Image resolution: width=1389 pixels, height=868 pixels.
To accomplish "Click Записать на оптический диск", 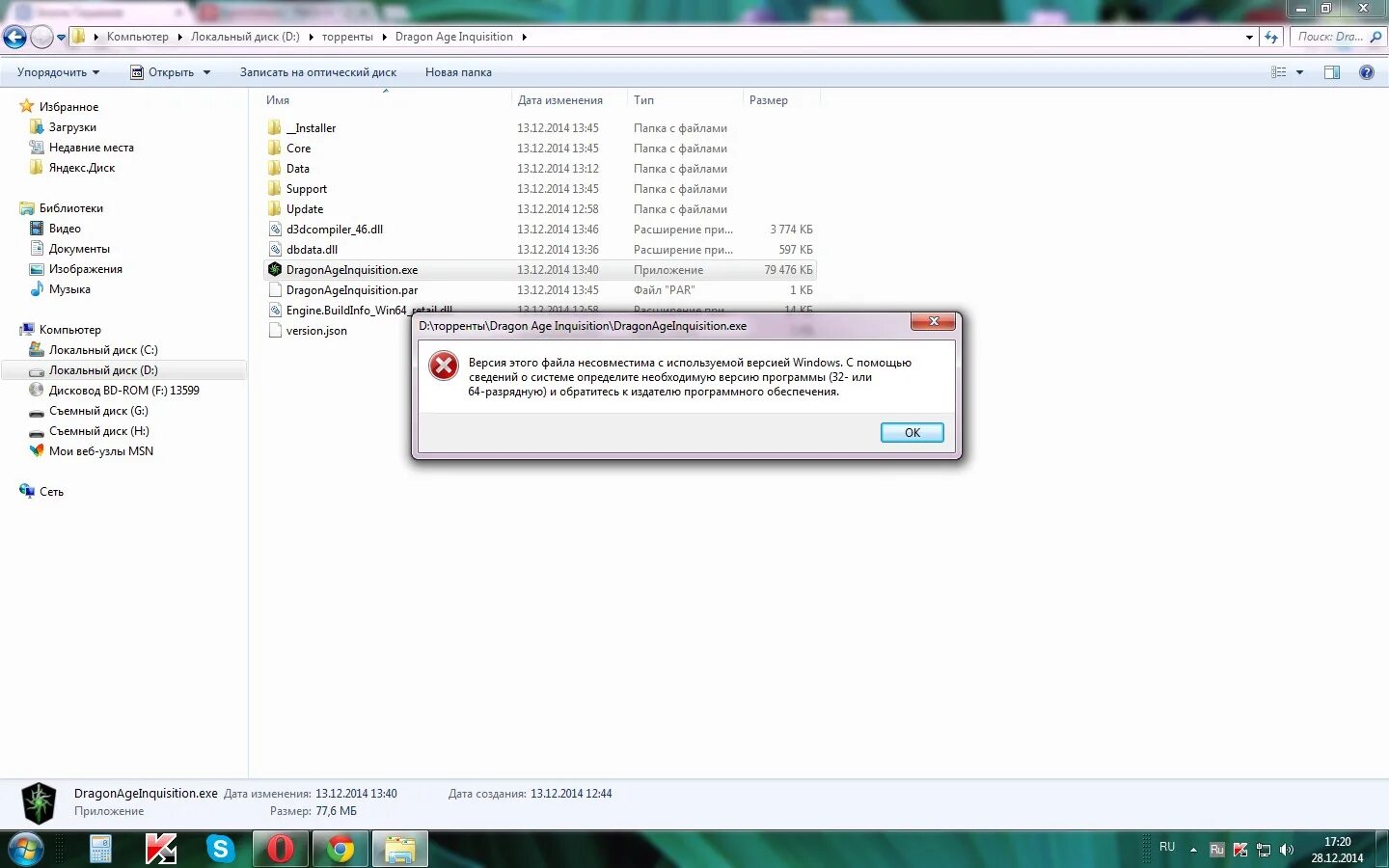I will pos(317,72).
